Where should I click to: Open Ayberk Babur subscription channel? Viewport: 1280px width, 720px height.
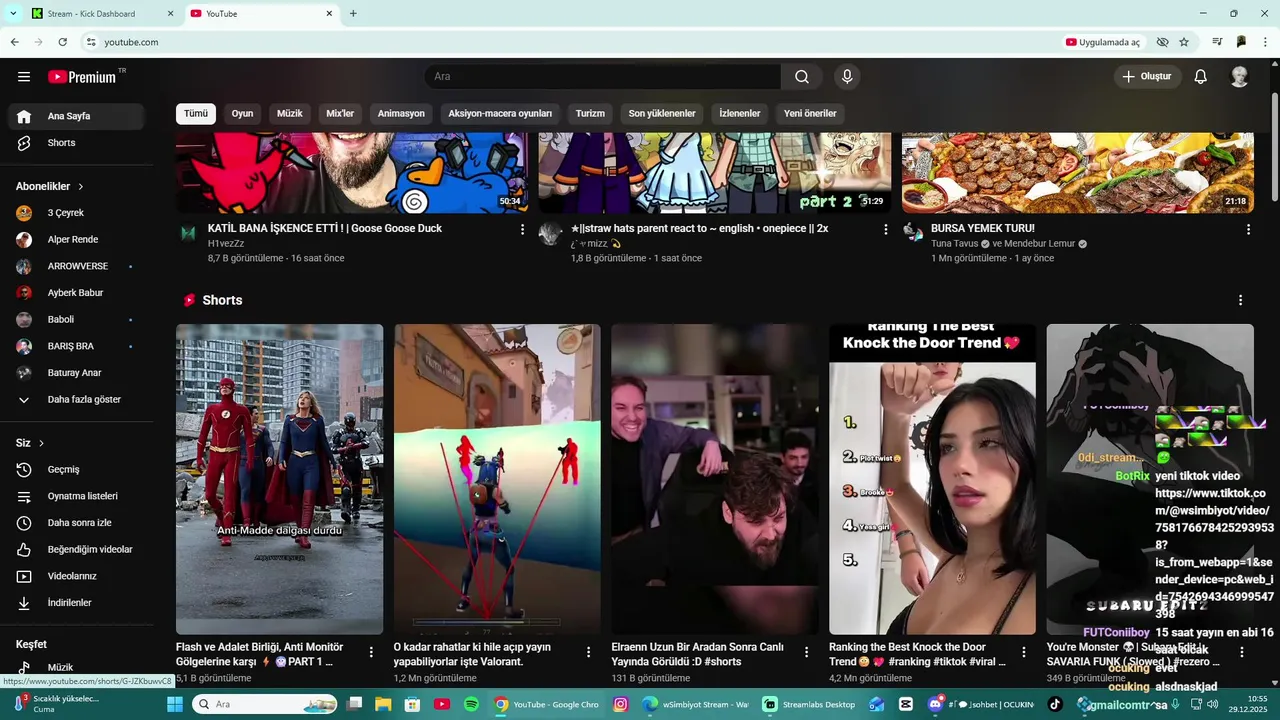(76, 293)
